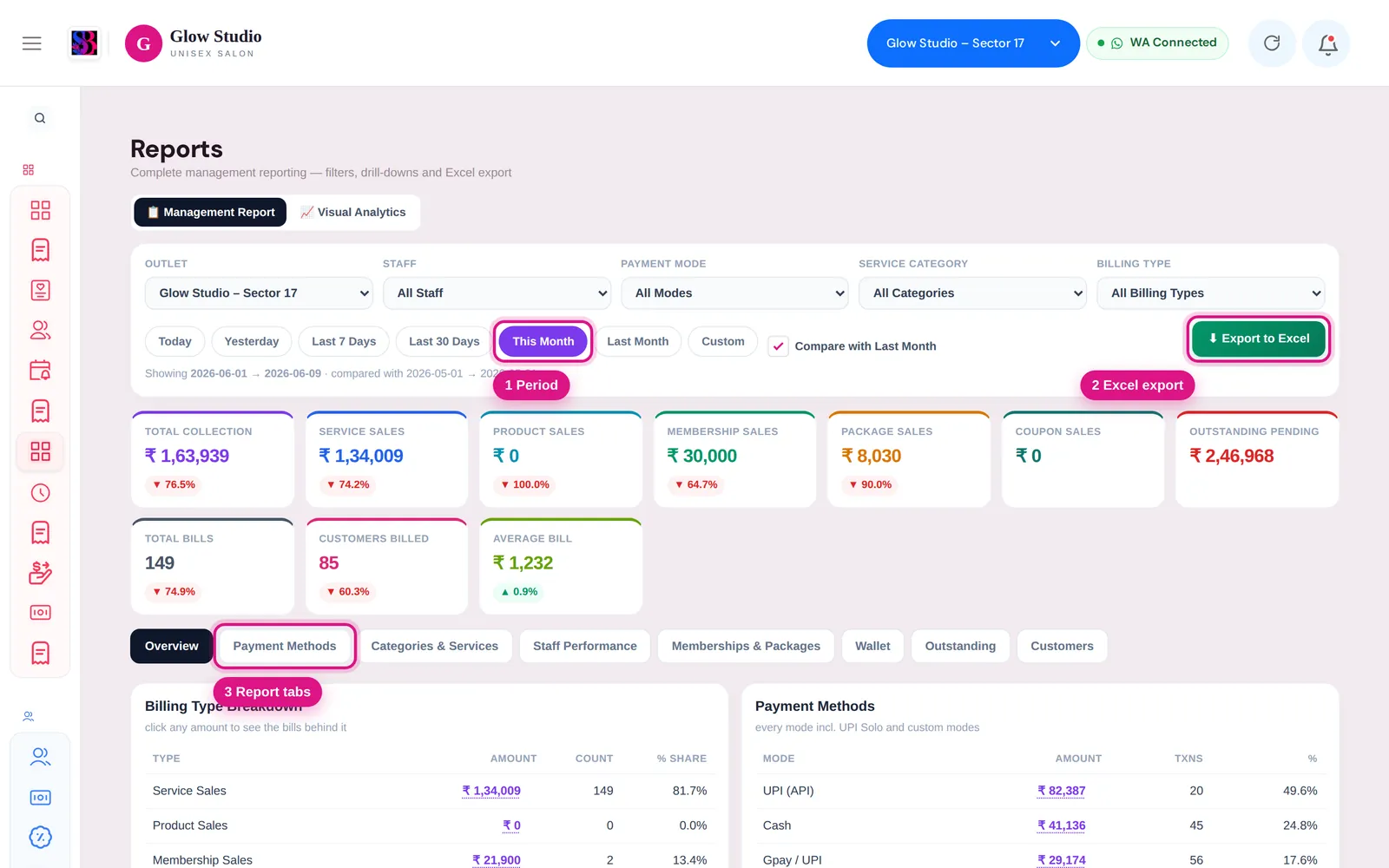Open the contact card sidebar icon

tap(40, 290)
